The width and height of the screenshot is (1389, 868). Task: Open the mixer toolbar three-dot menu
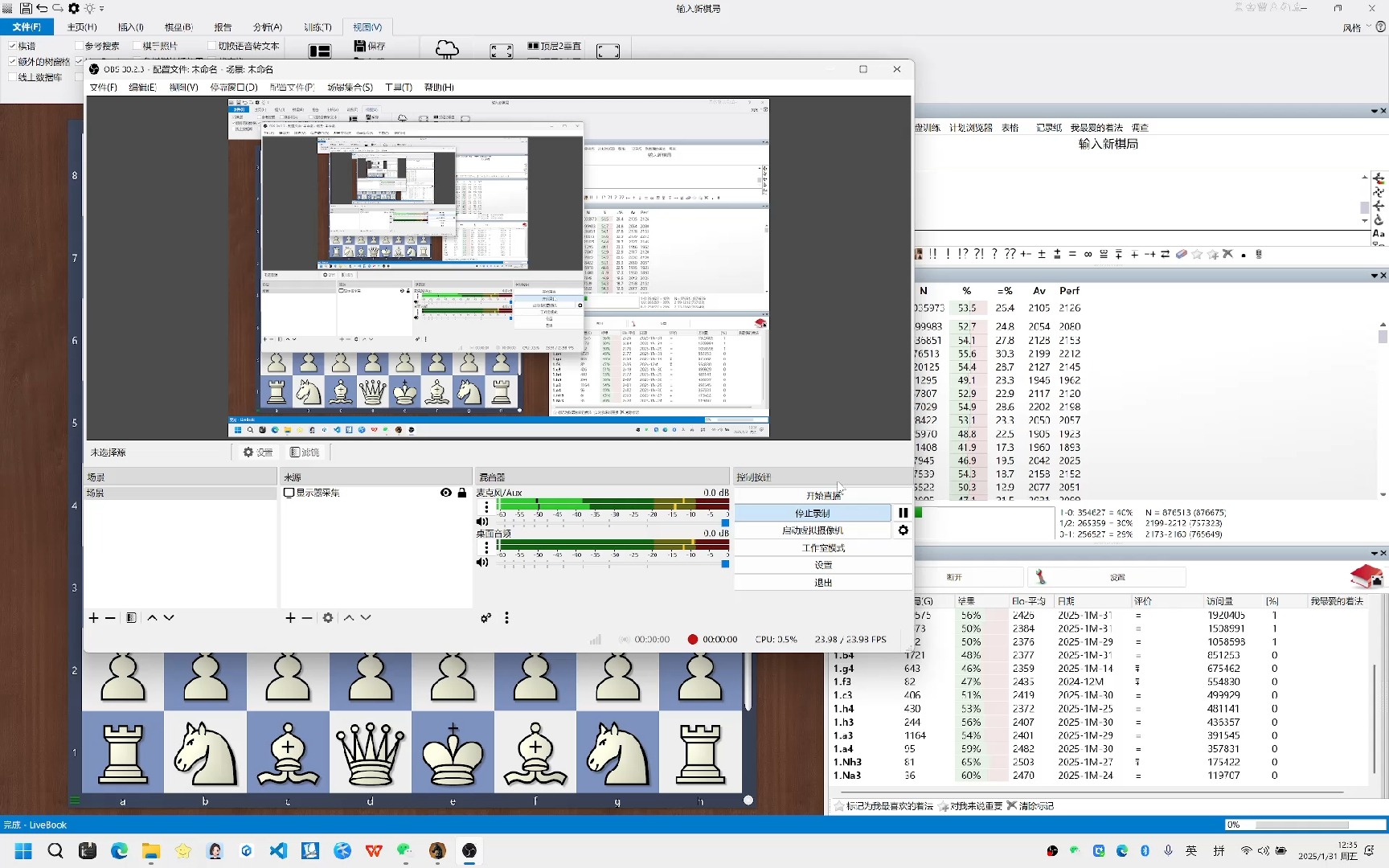(x=506, y=618)
